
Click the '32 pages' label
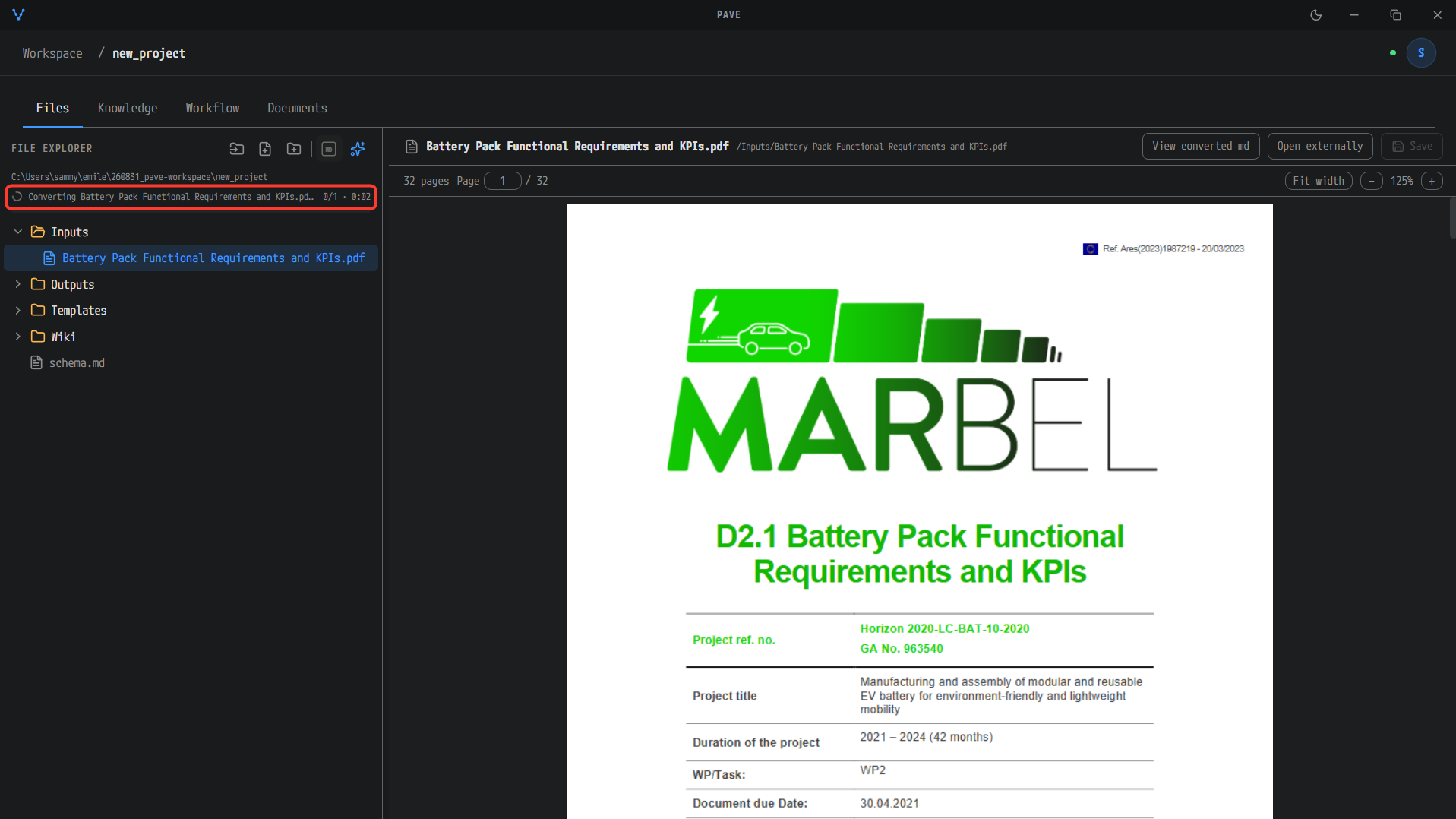[426, 181]
